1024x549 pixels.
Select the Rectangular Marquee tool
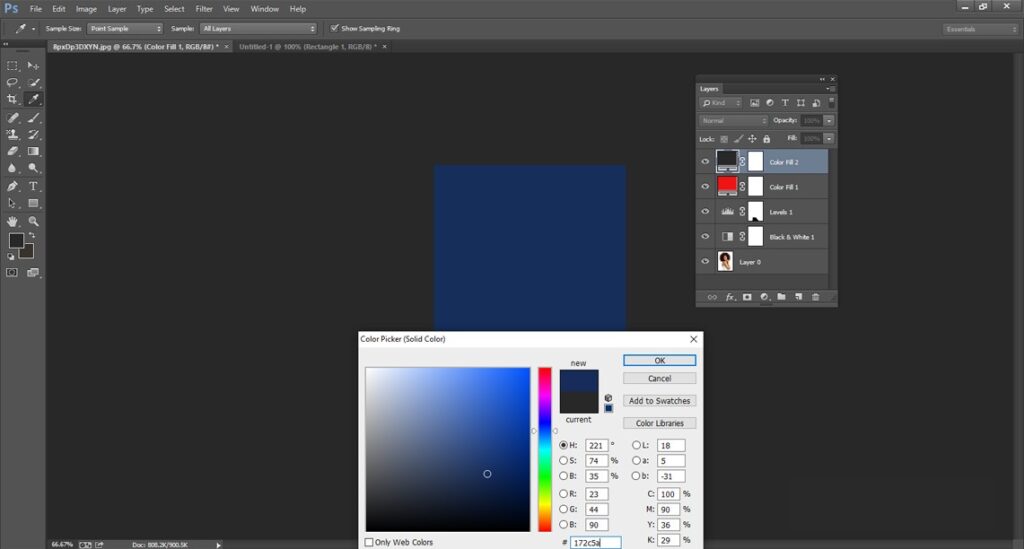12,66
